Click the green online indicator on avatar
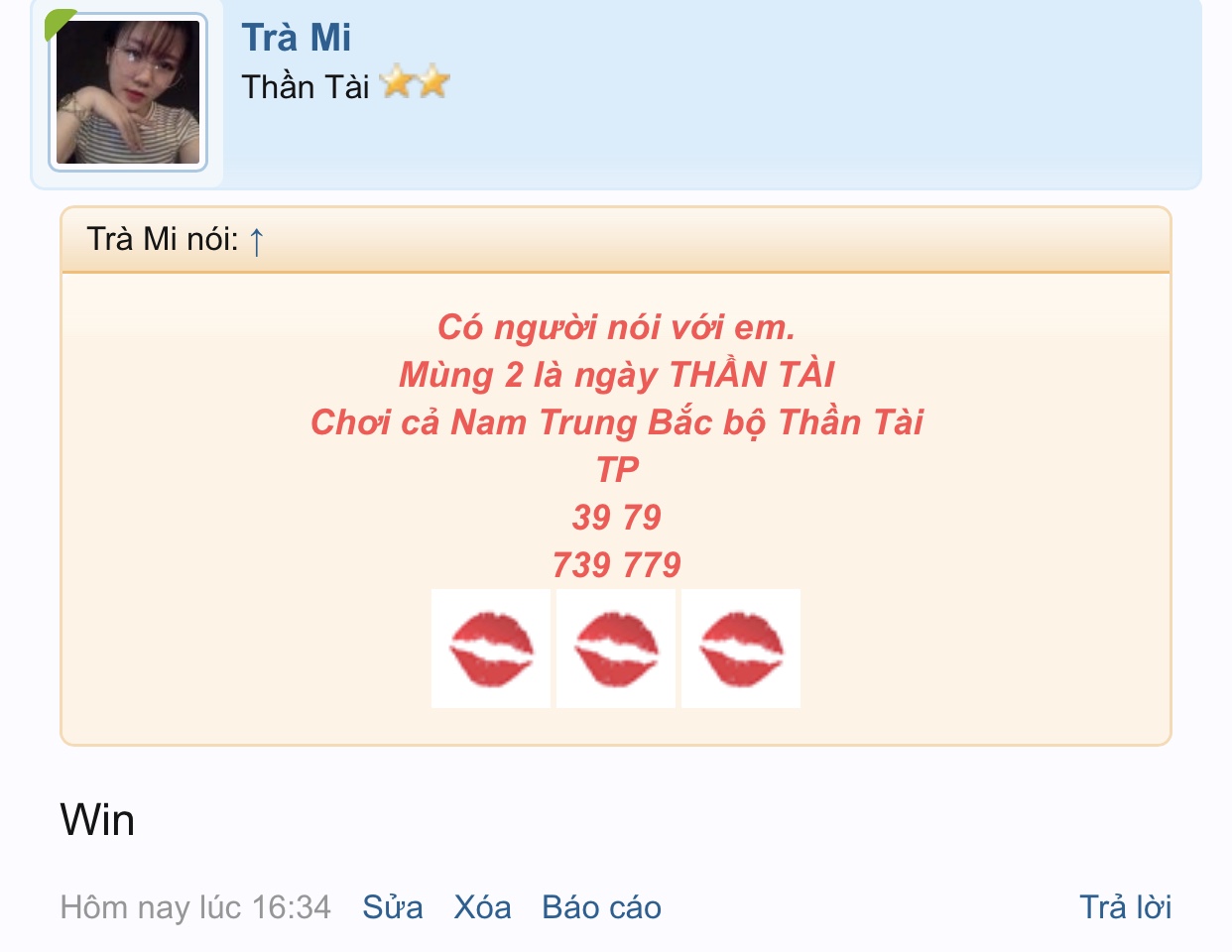This screenshot has height=952, width=1232. click(x=58, y=22)
